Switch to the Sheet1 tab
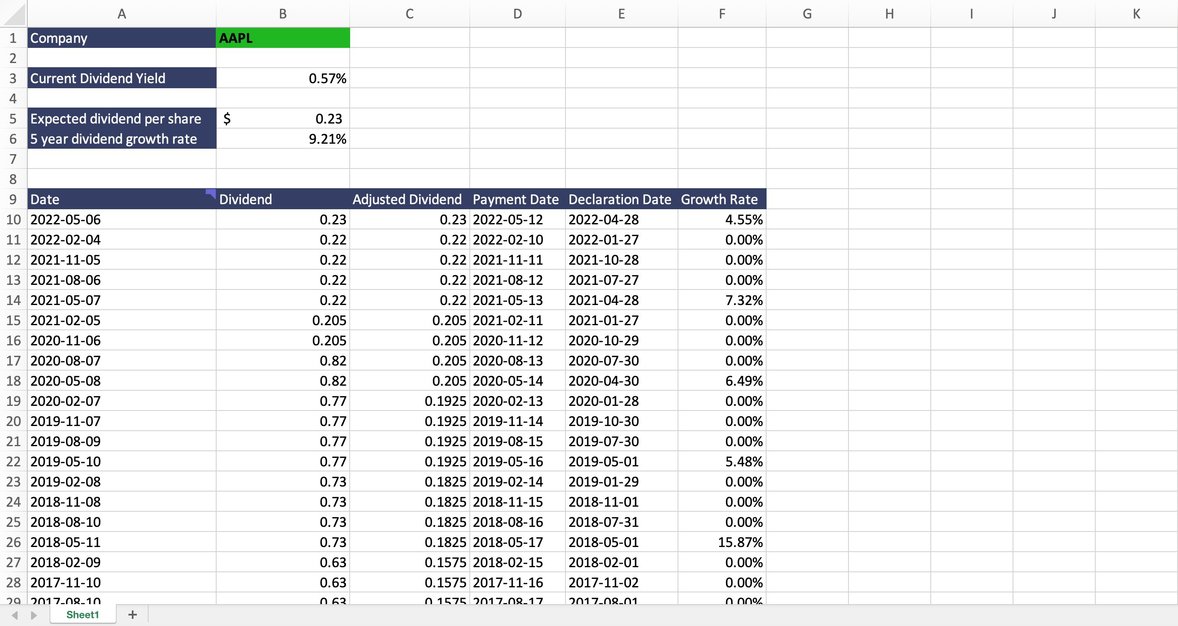 (81, 614)
